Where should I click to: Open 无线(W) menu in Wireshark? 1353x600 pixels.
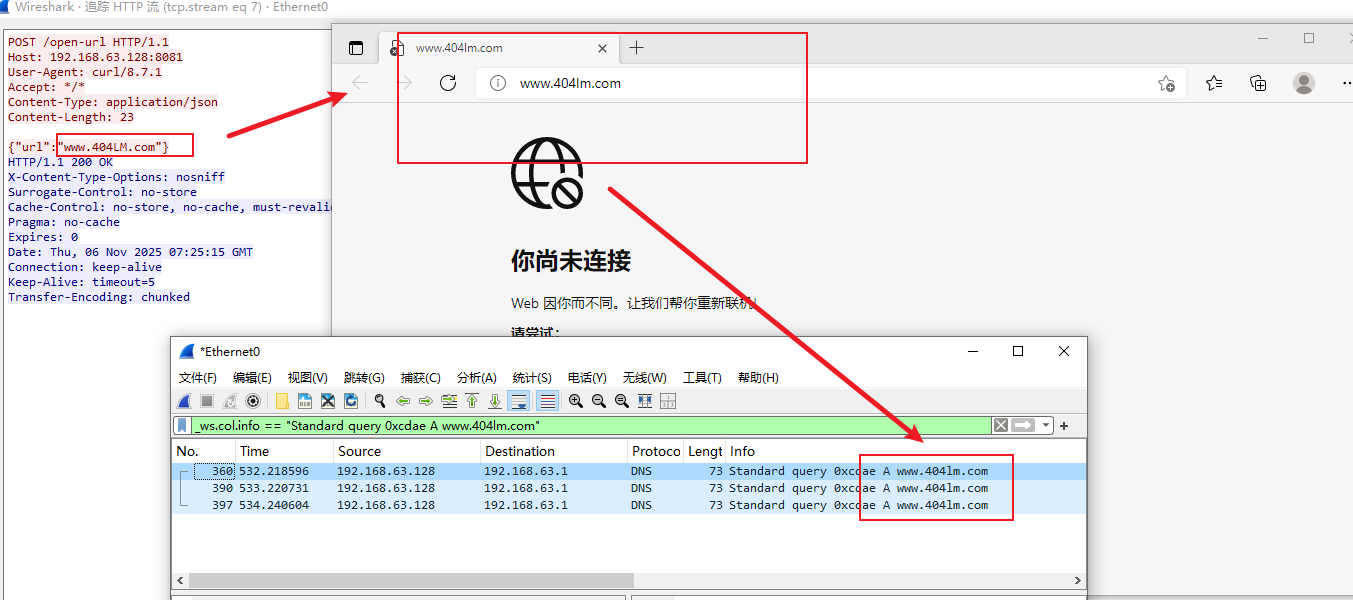(x=644, y=377)
